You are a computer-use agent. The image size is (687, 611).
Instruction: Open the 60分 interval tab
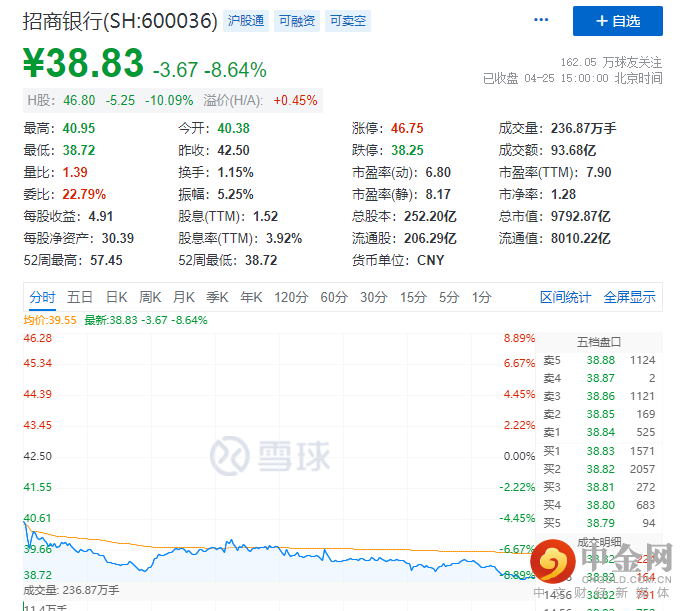(334, 297)
